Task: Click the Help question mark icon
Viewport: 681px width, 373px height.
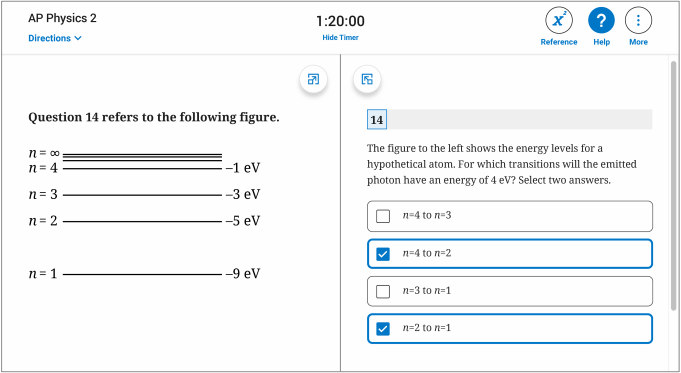Action: (x=601, y=20)
